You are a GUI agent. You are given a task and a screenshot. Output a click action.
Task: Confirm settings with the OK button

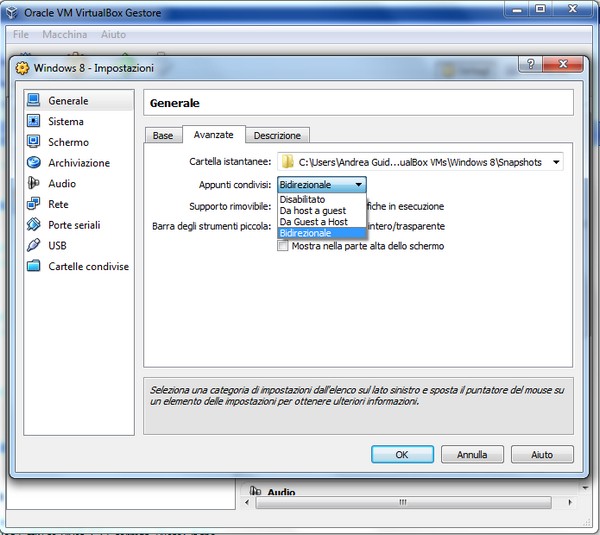[x=402, y=454]
